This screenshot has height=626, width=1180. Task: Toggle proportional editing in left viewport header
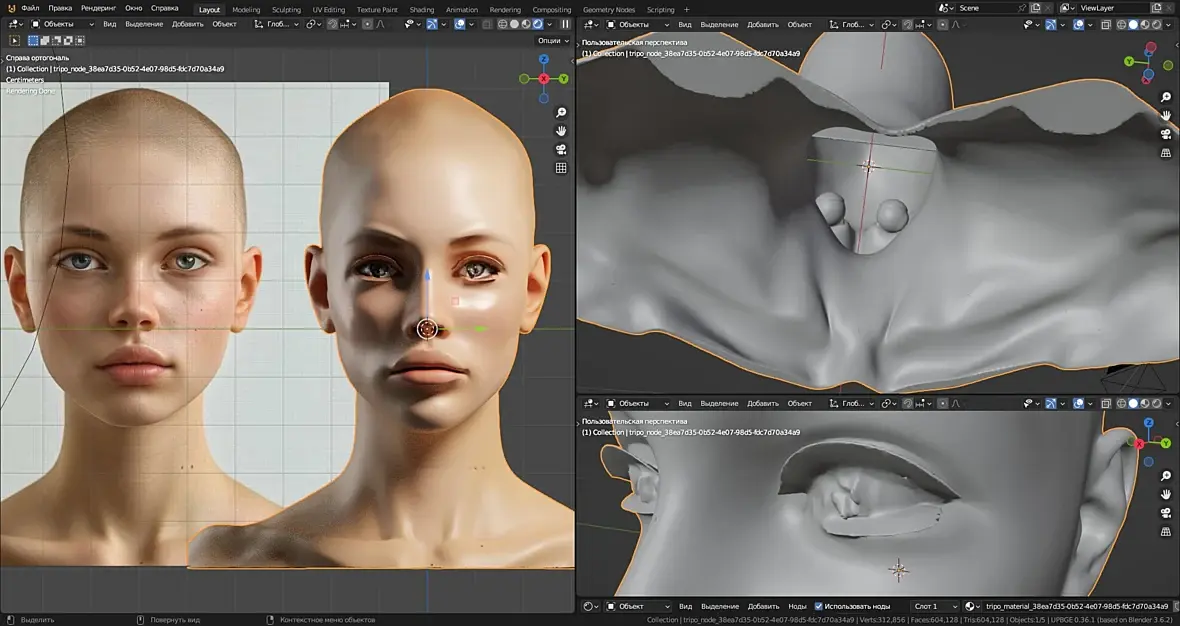(x=366, y=24)
